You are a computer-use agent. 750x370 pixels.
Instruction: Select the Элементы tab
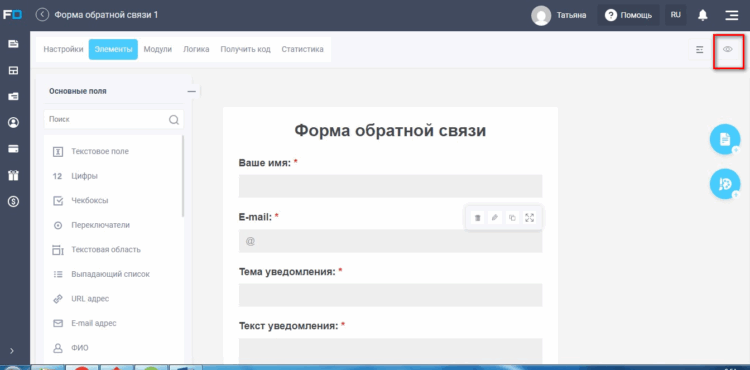point(113,49)
